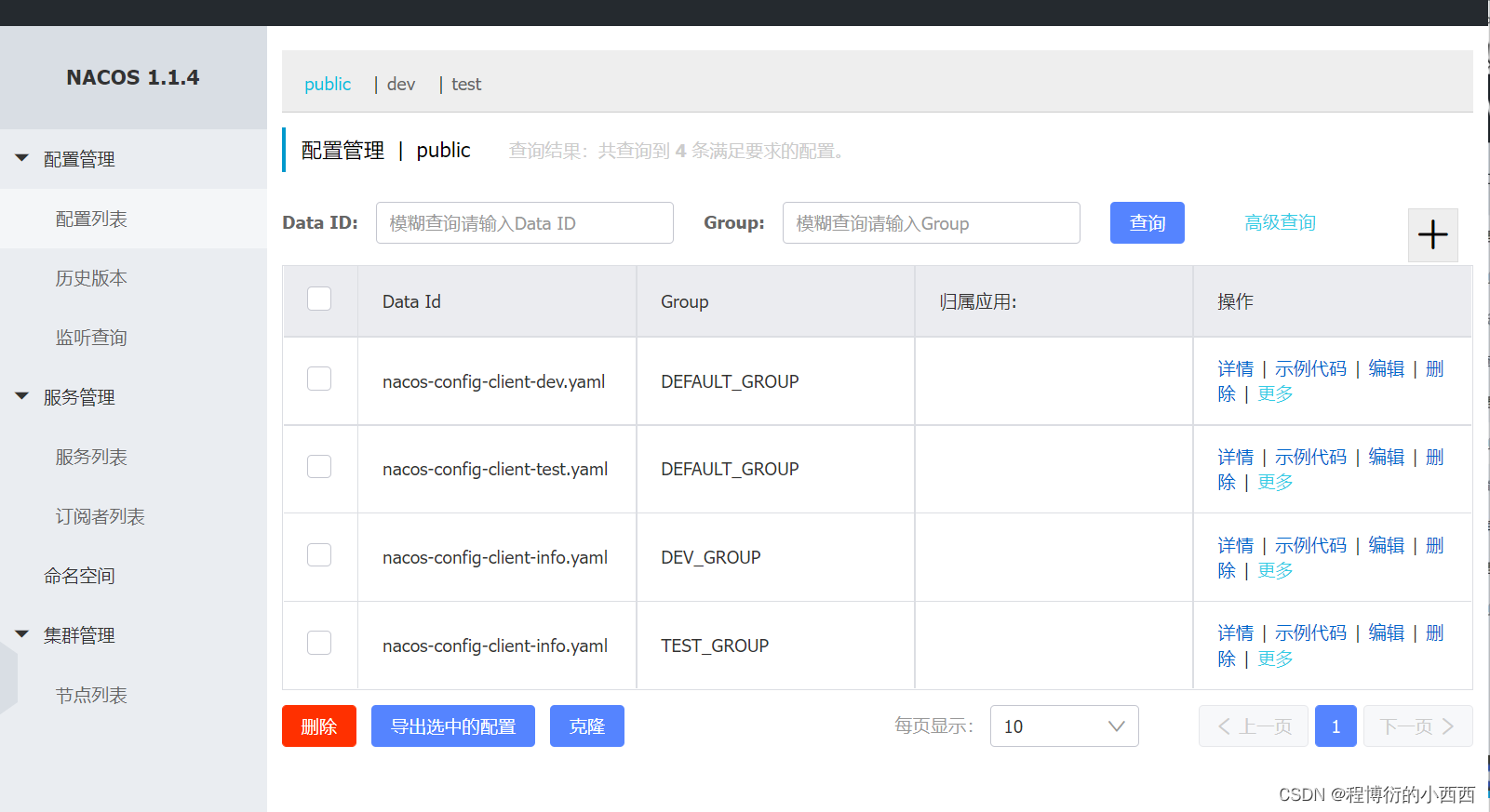Click 更多 in the TEST_GROUP row

[x=1275, y=659]
